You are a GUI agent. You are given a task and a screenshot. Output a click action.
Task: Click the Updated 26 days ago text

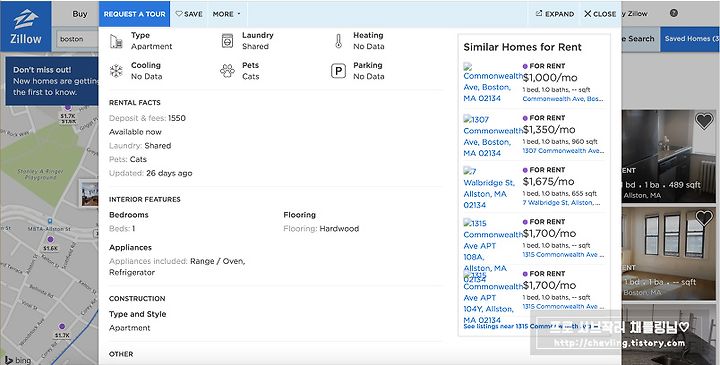151,173
